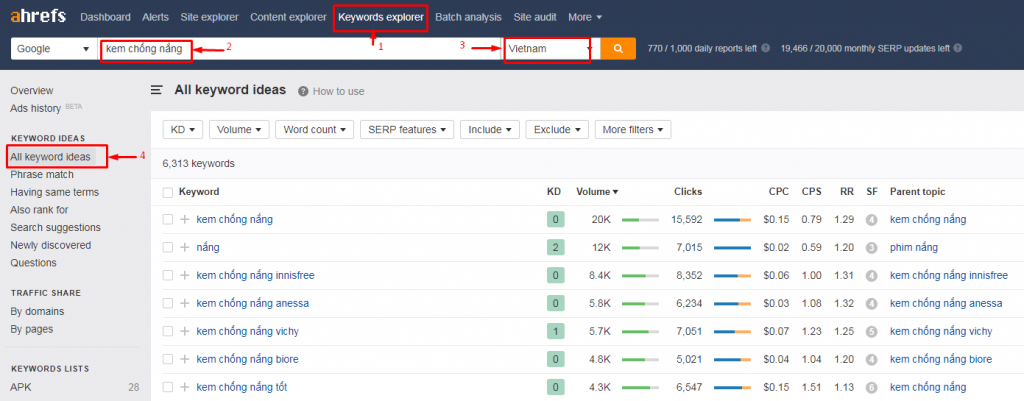Click plus icon for kem chống nắng anessa
1024x401 pixels.
pyautogui.click(x=185, y=303)
